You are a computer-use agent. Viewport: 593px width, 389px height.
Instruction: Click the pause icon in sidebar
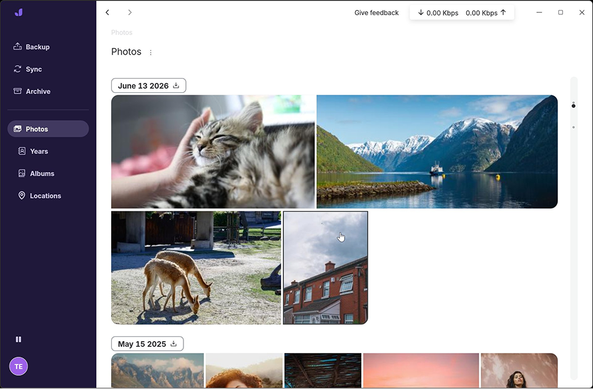19,339
